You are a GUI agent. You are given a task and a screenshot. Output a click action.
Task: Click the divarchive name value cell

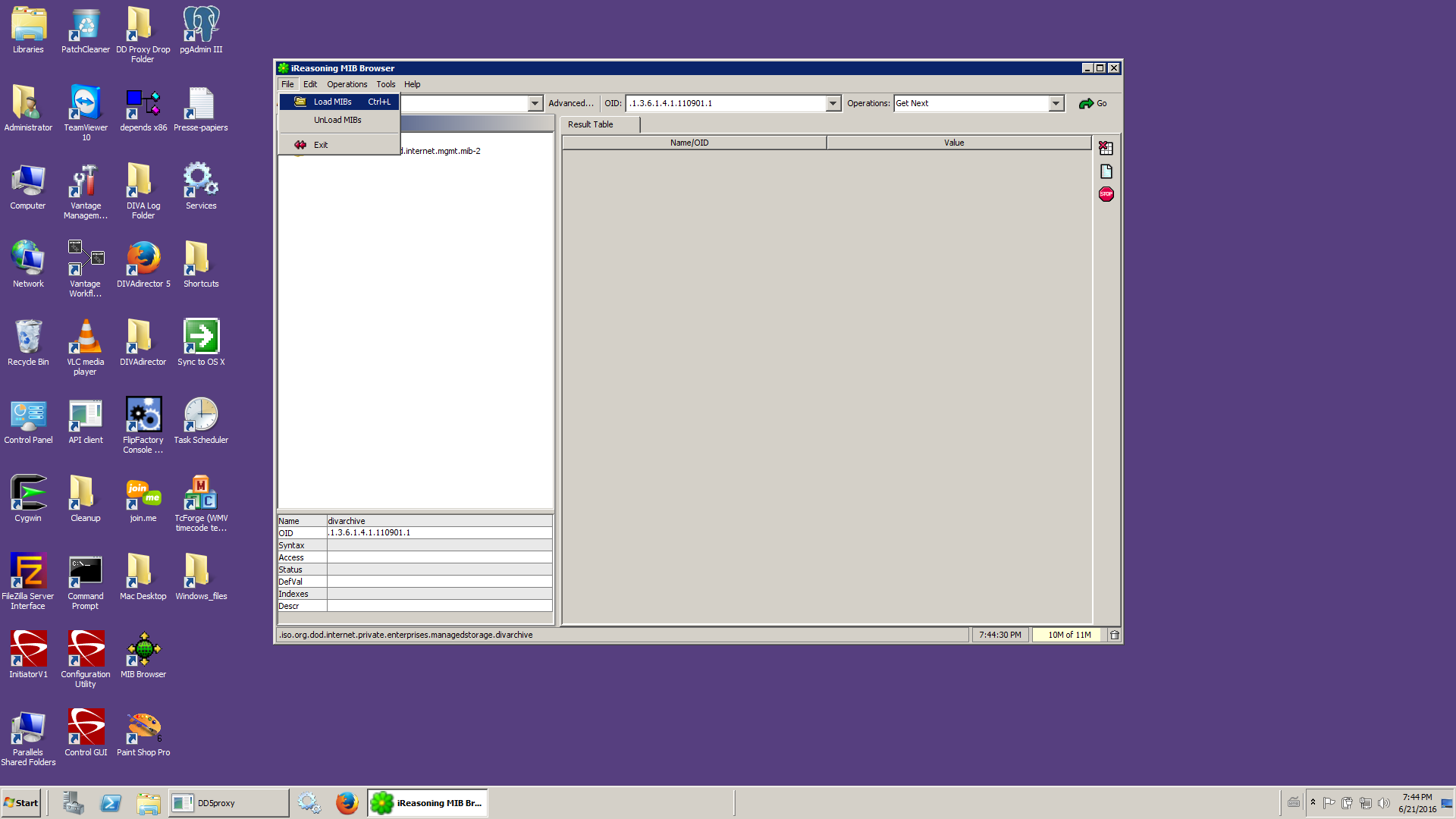click(x=439, y=521)
